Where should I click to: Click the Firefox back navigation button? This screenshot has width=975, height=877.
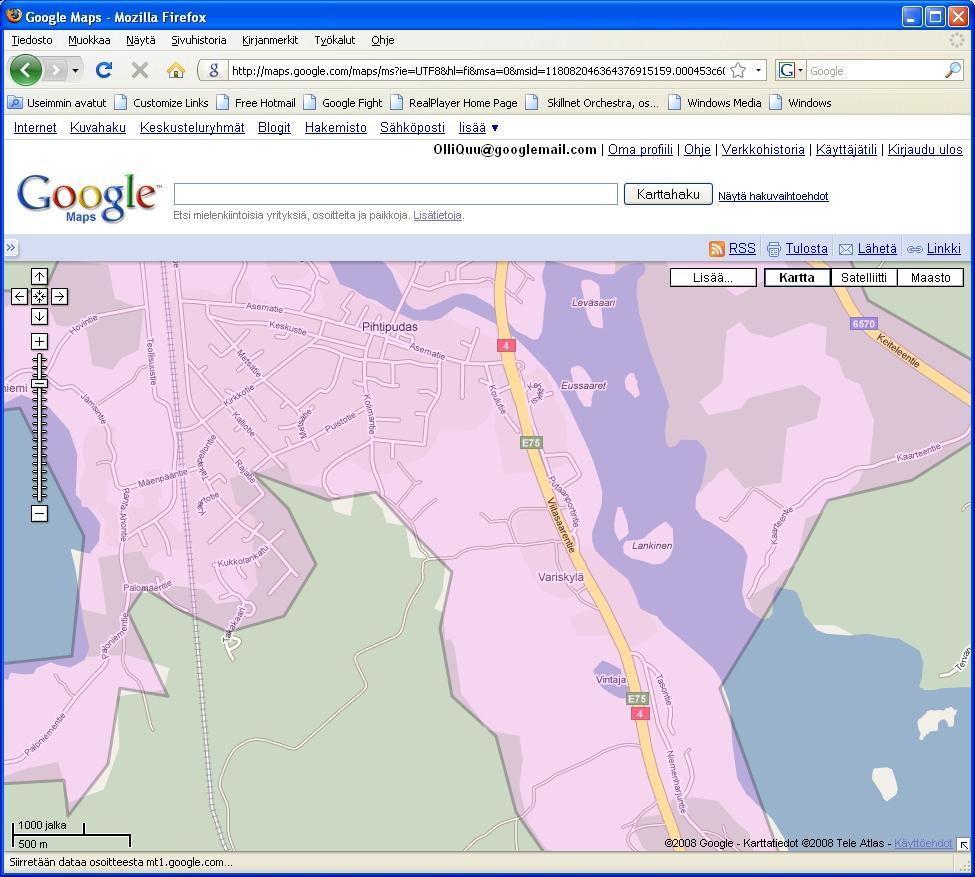click(x=25, y=70)
